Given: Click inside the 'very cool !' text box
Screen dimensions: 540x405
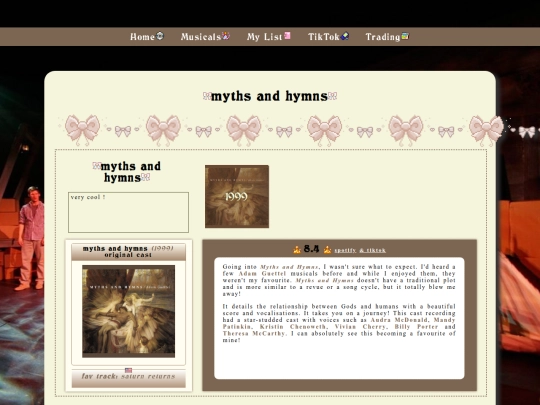Looking at the screenshot, I should coord(128,212).
